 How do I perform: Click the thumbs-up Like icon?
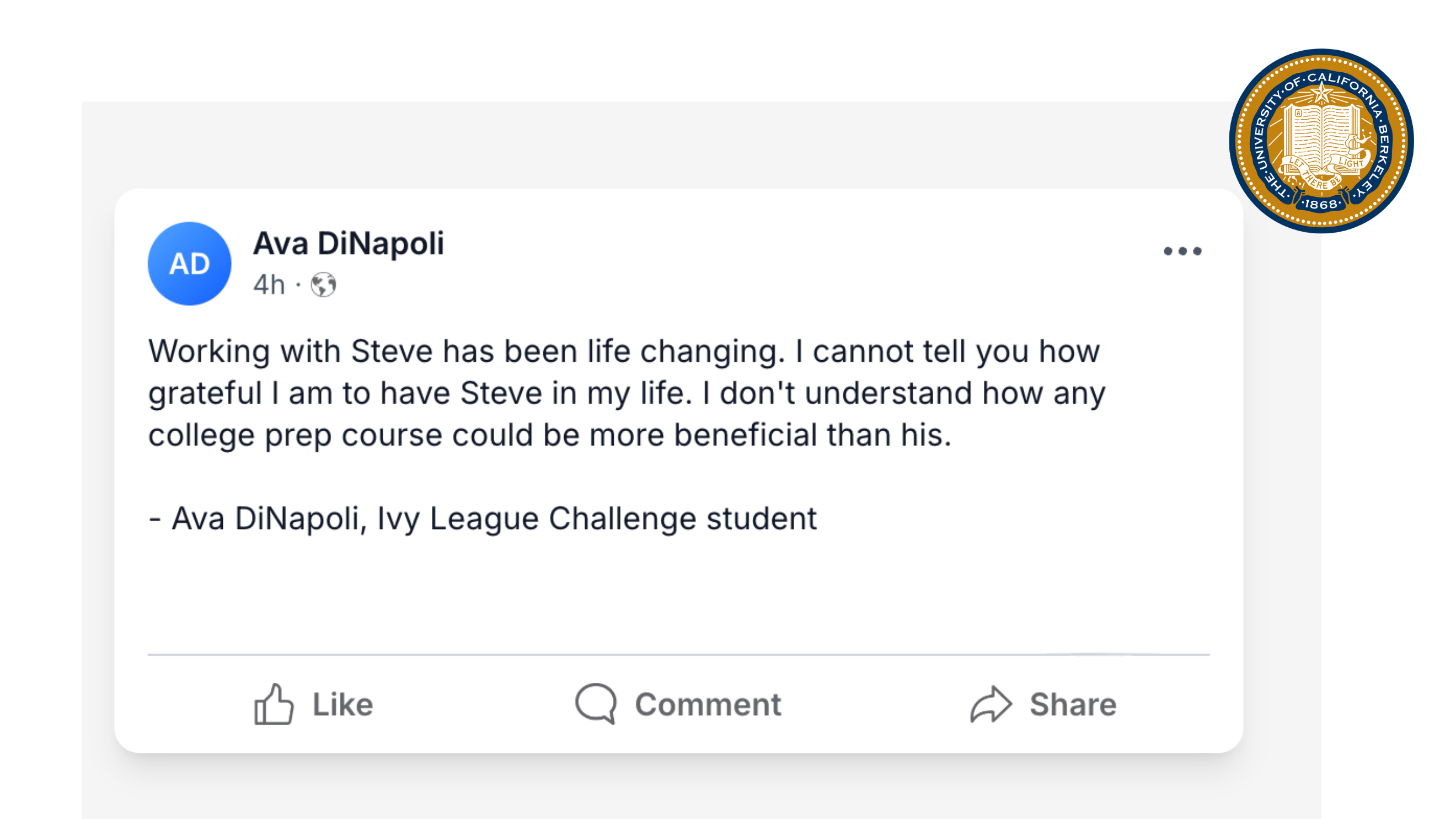coord(274,704)
